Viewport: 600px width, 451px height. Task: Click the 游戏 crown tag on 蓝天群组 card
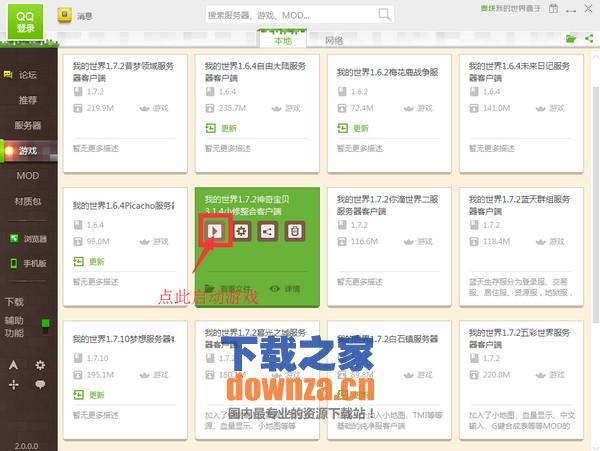tap(550, 241)
